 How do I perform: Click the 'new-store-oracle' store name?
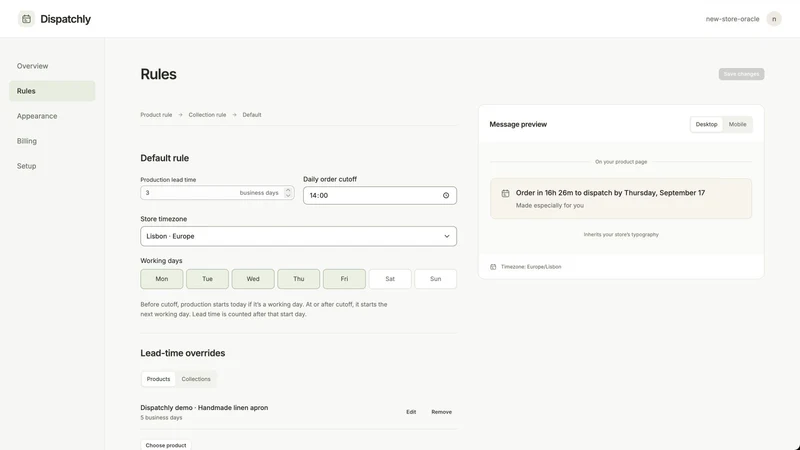pos(732,19)
